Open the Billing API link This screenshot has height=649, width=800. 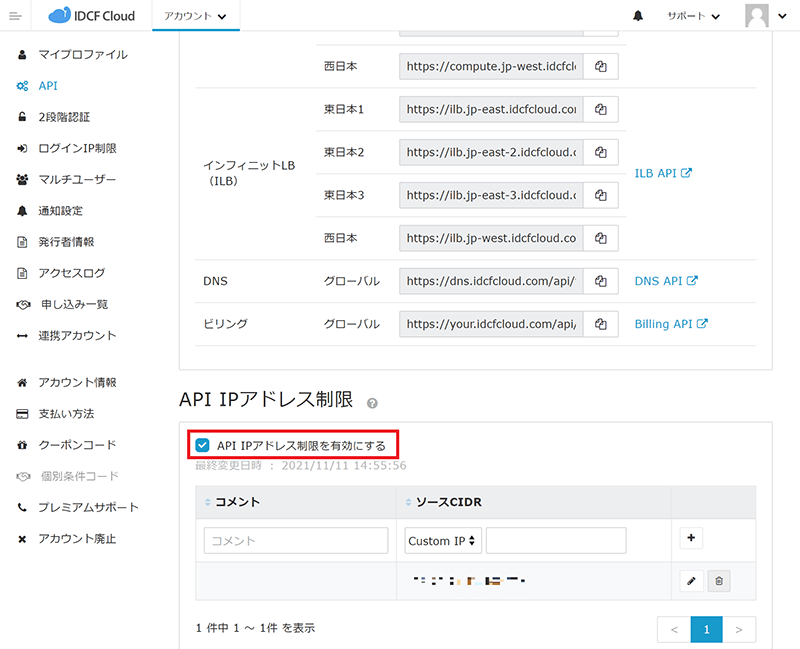(x=671, y=324)
